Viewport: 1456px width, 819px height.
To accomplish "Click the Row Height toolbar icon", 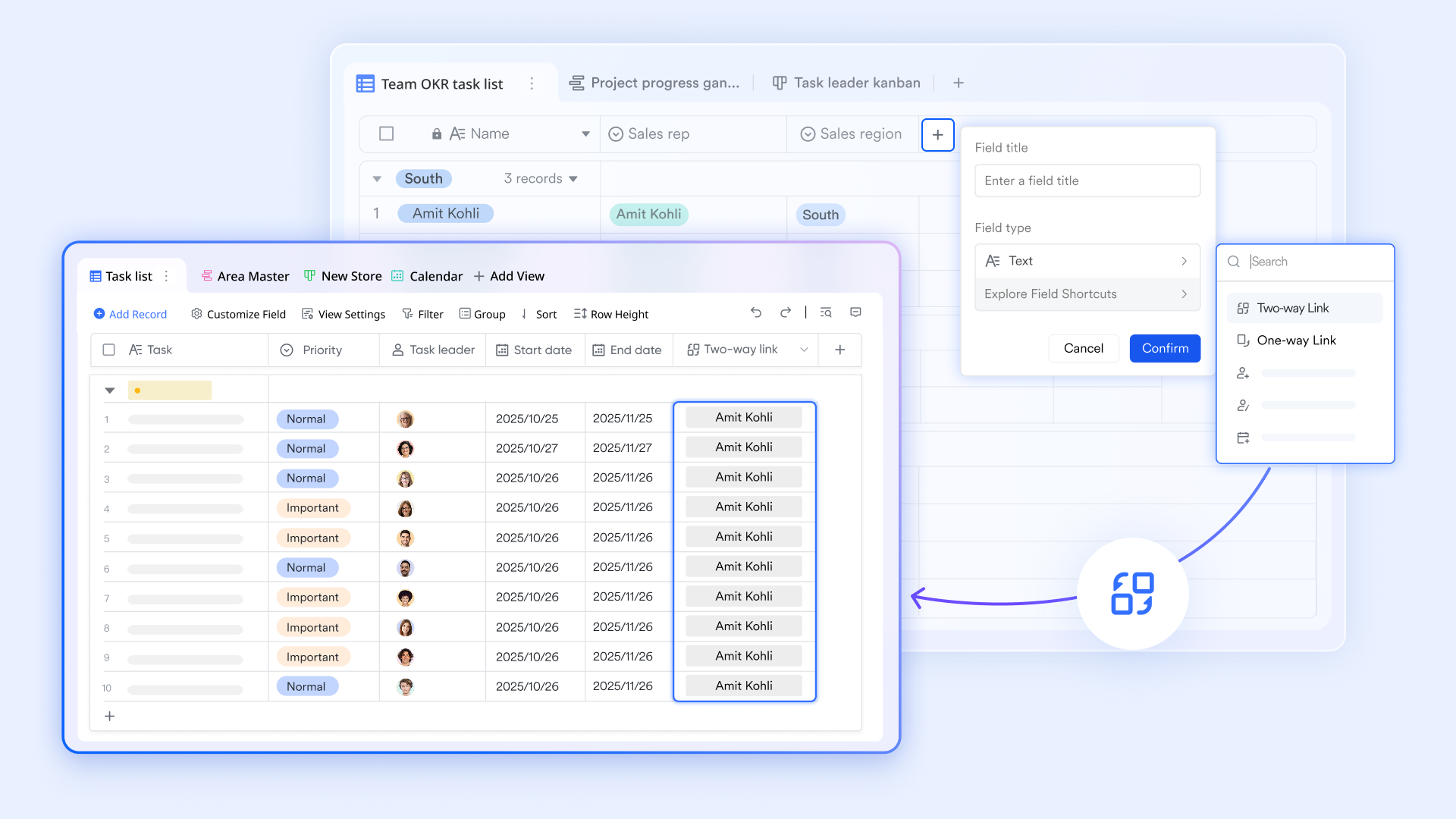I will coord(580,314).
